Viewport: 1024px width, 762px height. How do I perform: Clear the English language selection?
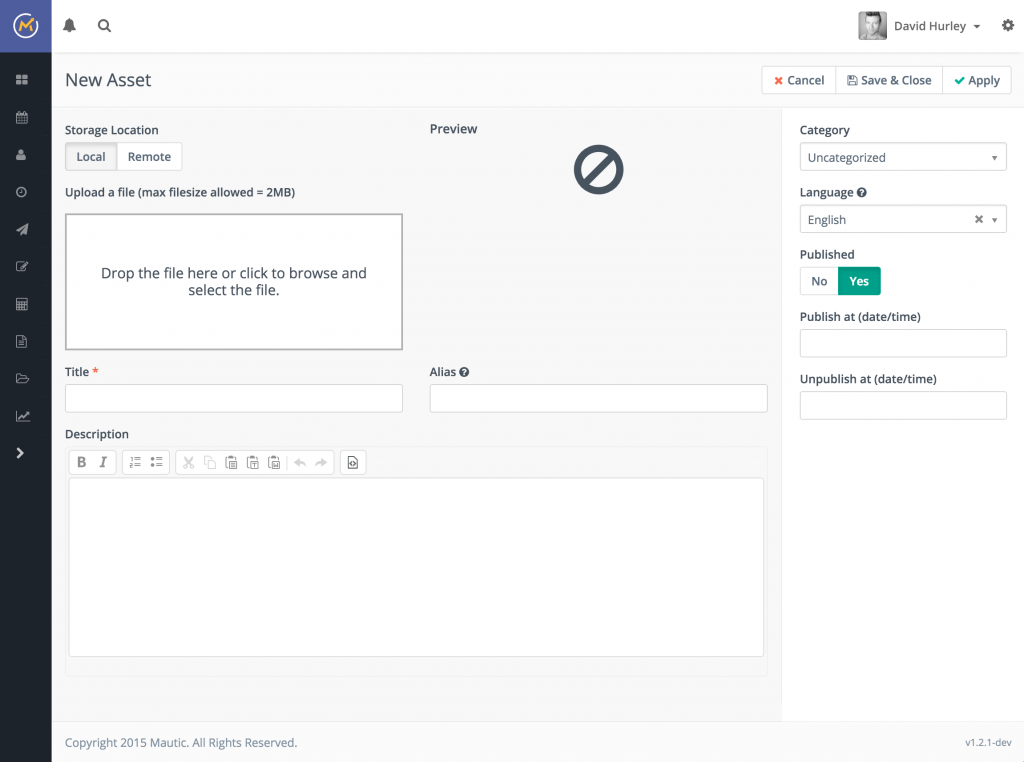click(978, 219)
